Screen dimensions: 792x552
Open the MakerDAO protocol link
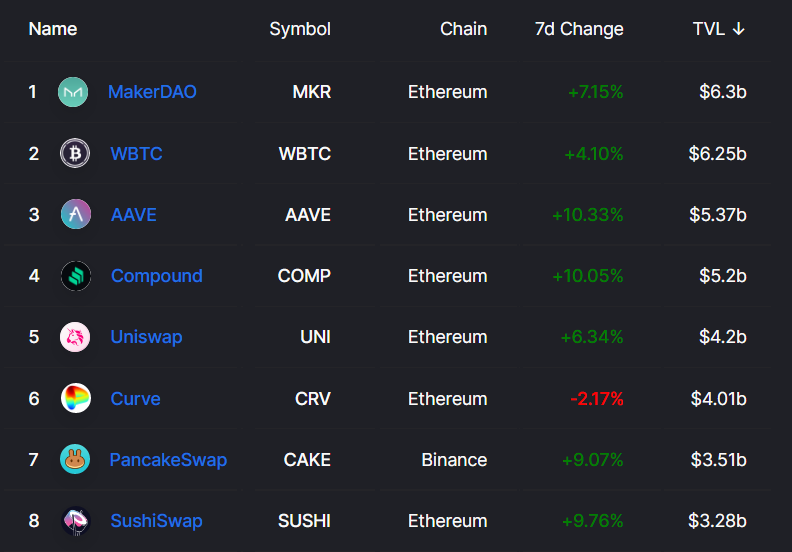tap(152, 92)
